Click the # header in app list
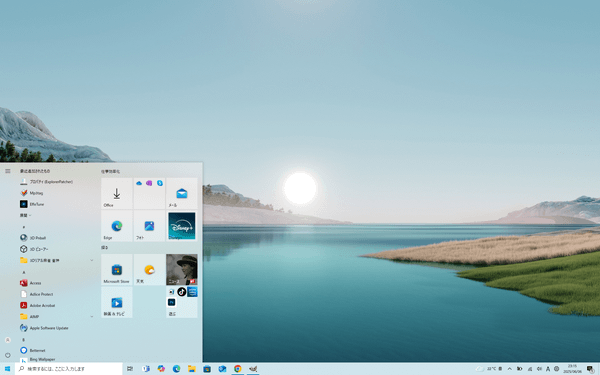The width and height of the screenshot is (600, 375). point(24,227)
